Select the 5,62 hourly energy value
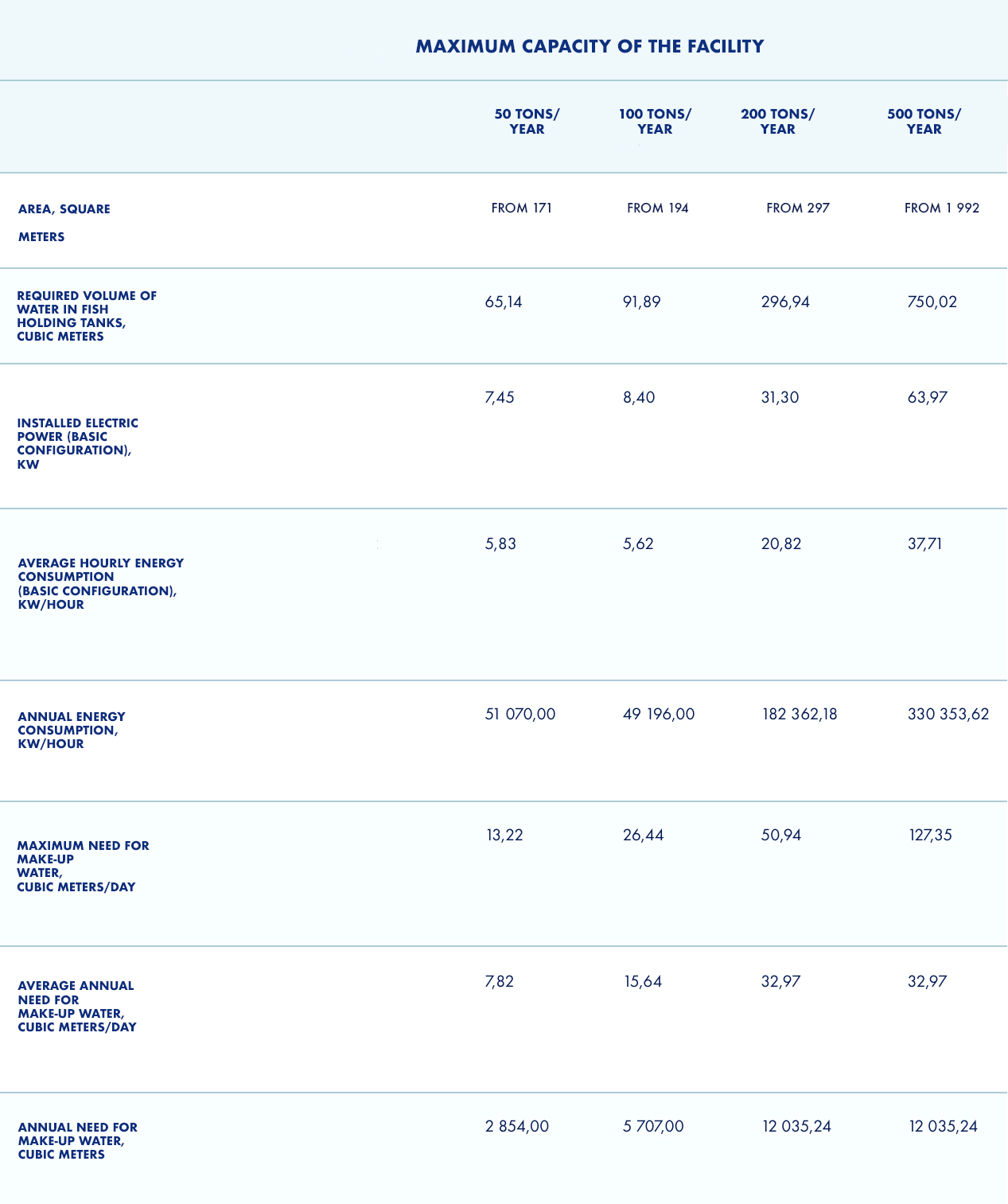Image resolution: width=1008 pixels, height=1204 pixels. 638,544
